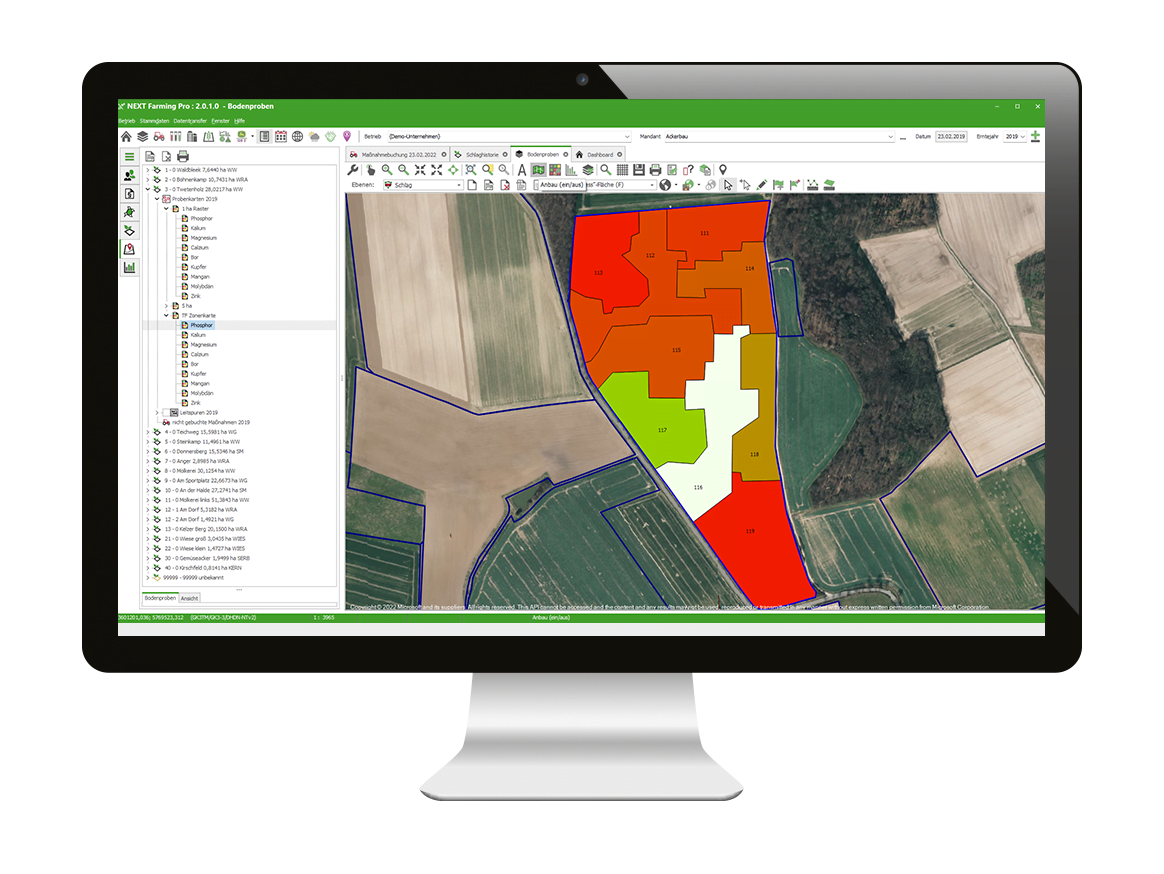Viewport: 1164px width, 874px height.
Task: Select the pan hand tool
Action: 370,170
